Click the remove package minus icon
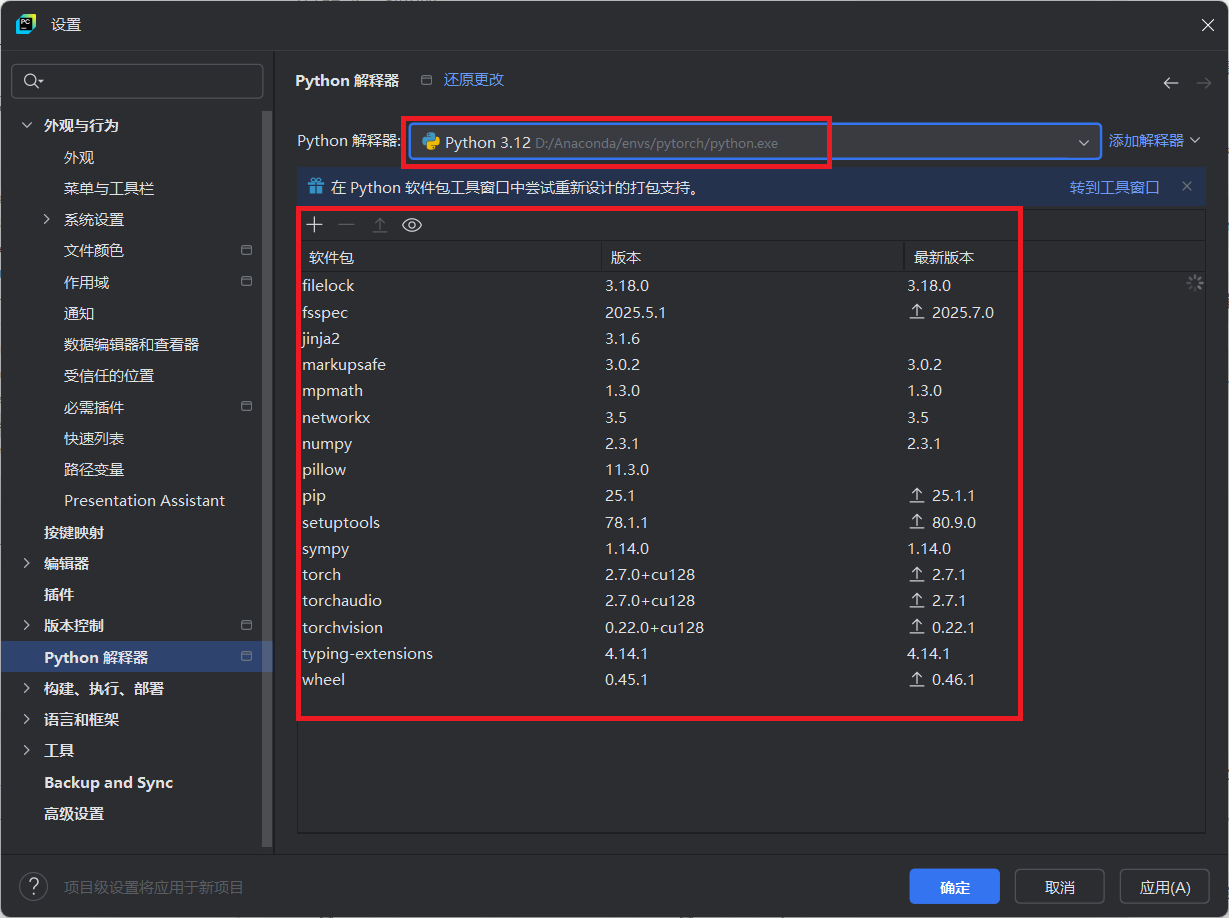This screenshot has width=1229, height=918. (346, 225)
